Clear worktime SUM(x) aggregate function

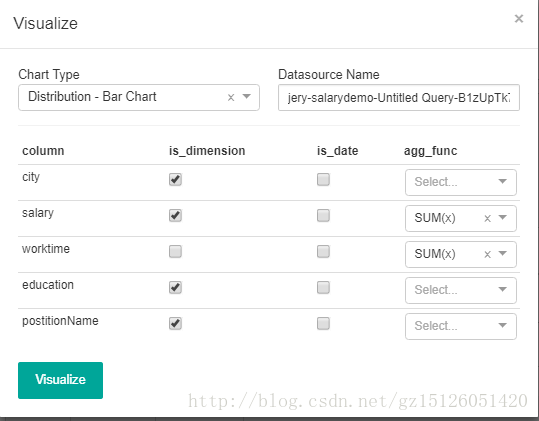487,255
